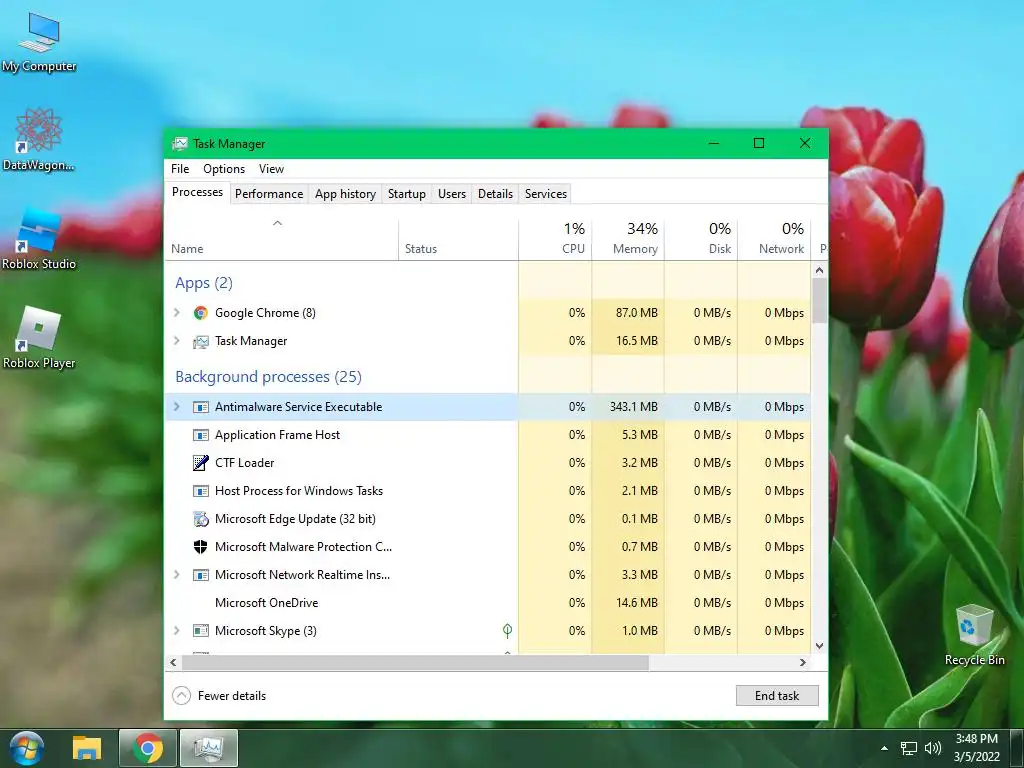The image size is (1024, 768).
Task: Switch to the Performance tab
Action: [269, 194]
